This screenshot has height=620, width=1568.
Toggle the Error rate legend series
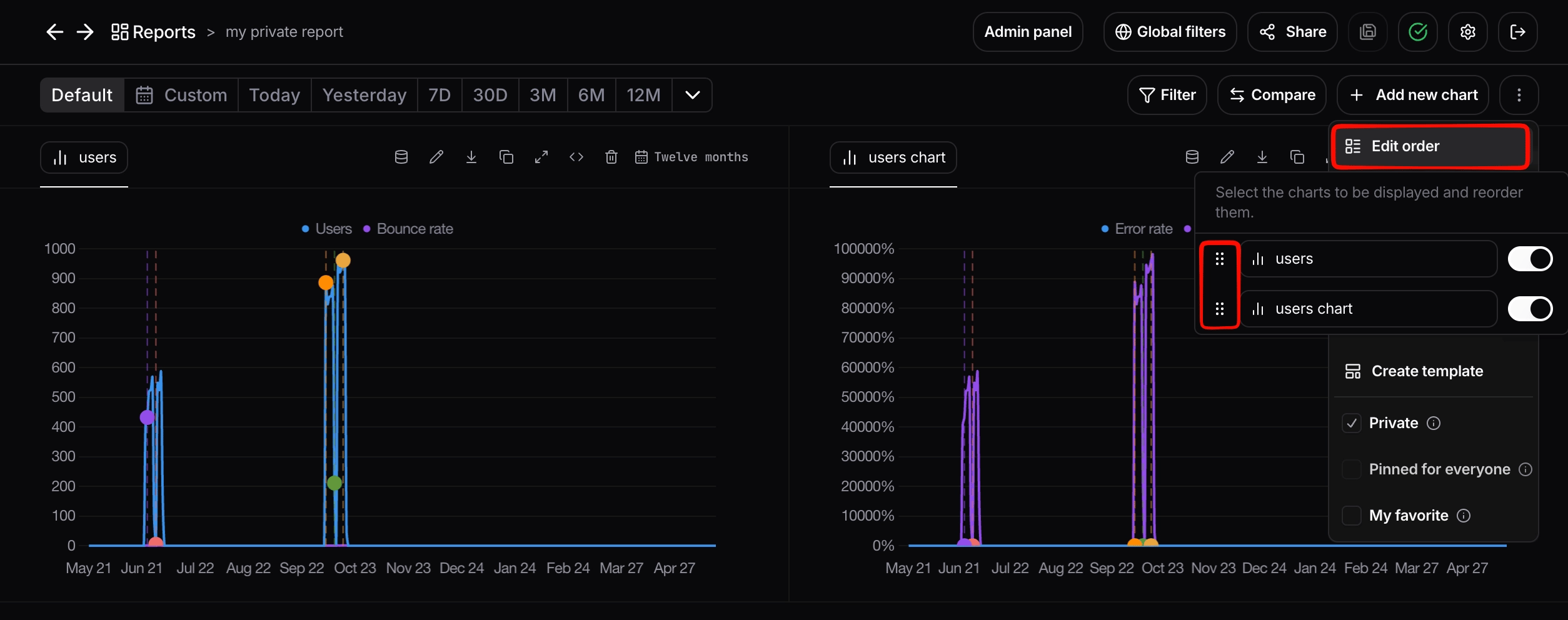pos(1137,229)
